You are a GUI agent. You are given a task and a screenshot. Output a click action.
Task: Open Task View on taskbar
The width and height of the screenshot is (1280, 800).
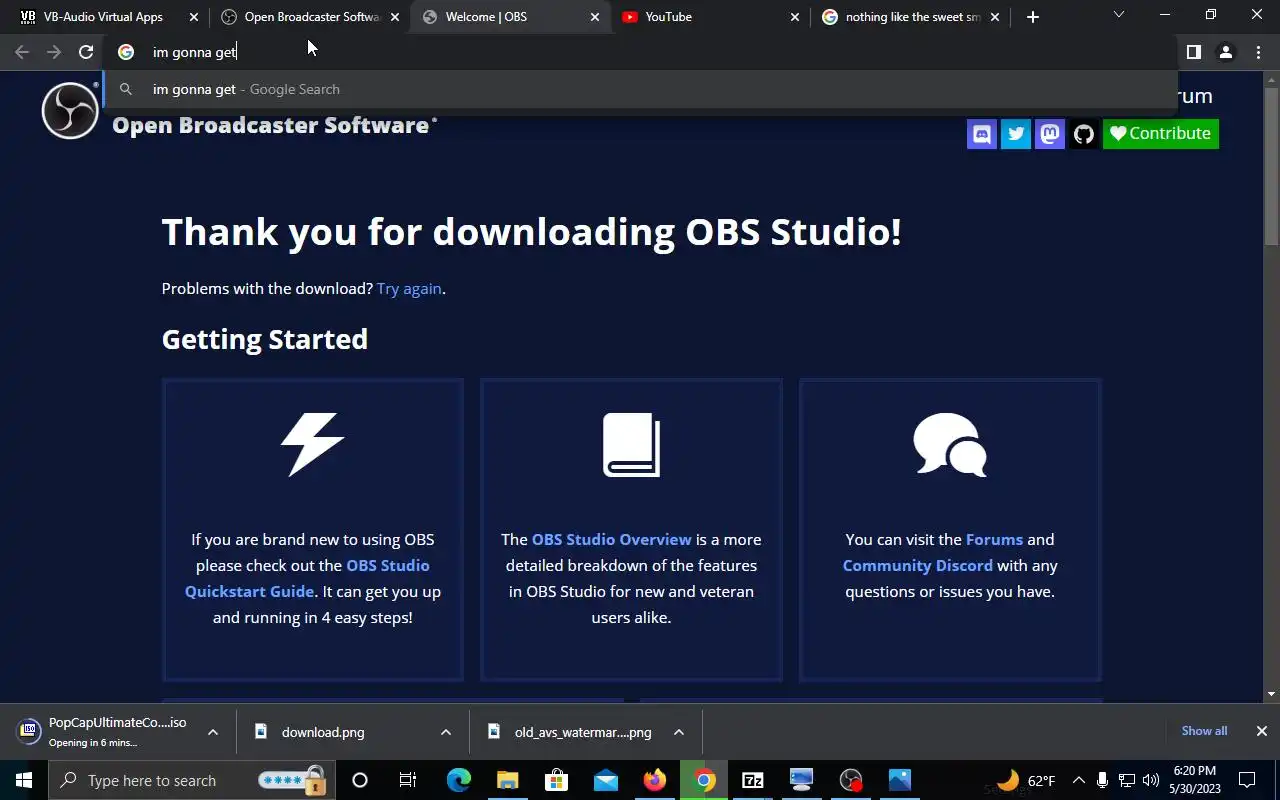408,780
